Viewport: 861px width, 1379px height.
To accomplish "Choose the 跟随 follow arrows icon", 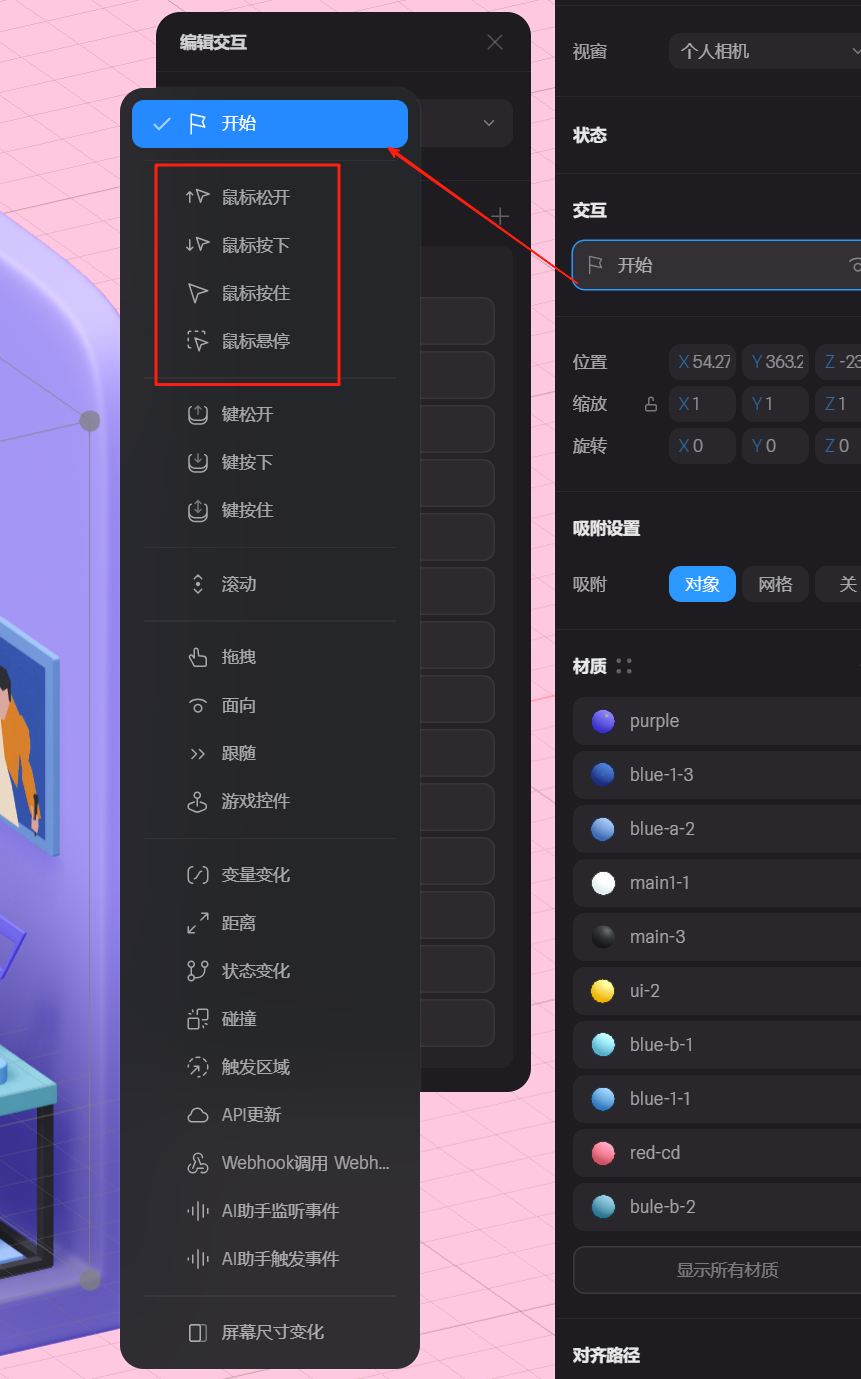I will click(198, 754).
